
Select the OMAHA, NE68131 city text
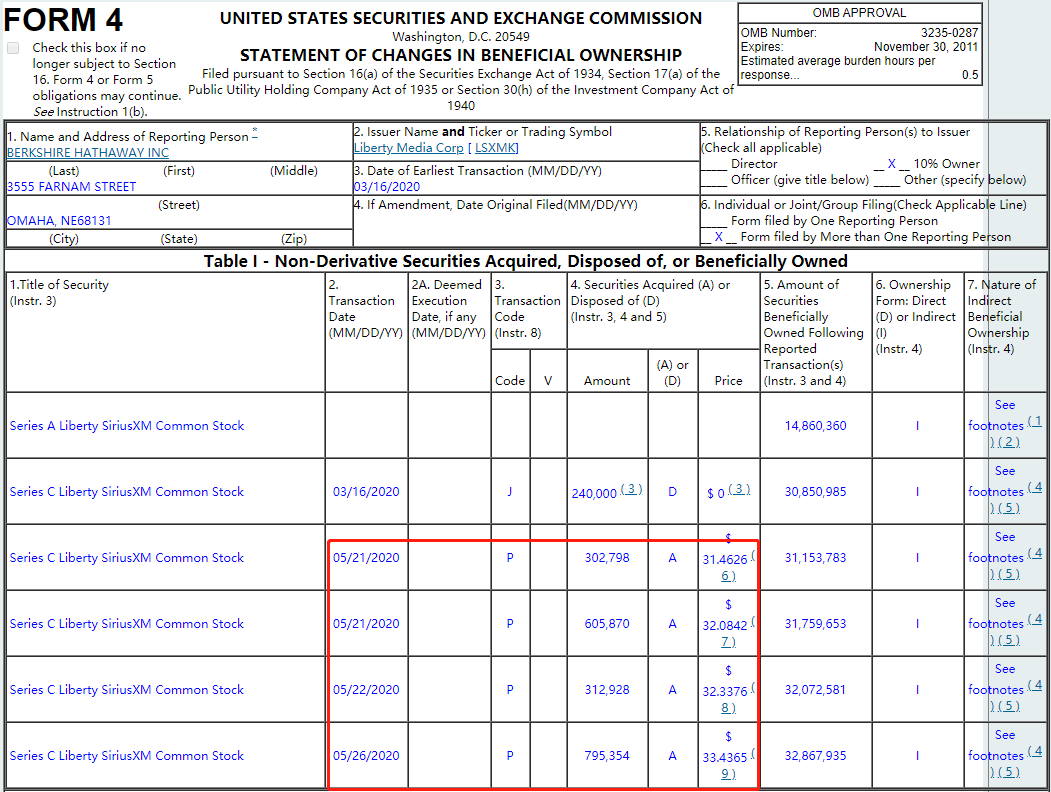pyautogui.click(x=59, y=221)
